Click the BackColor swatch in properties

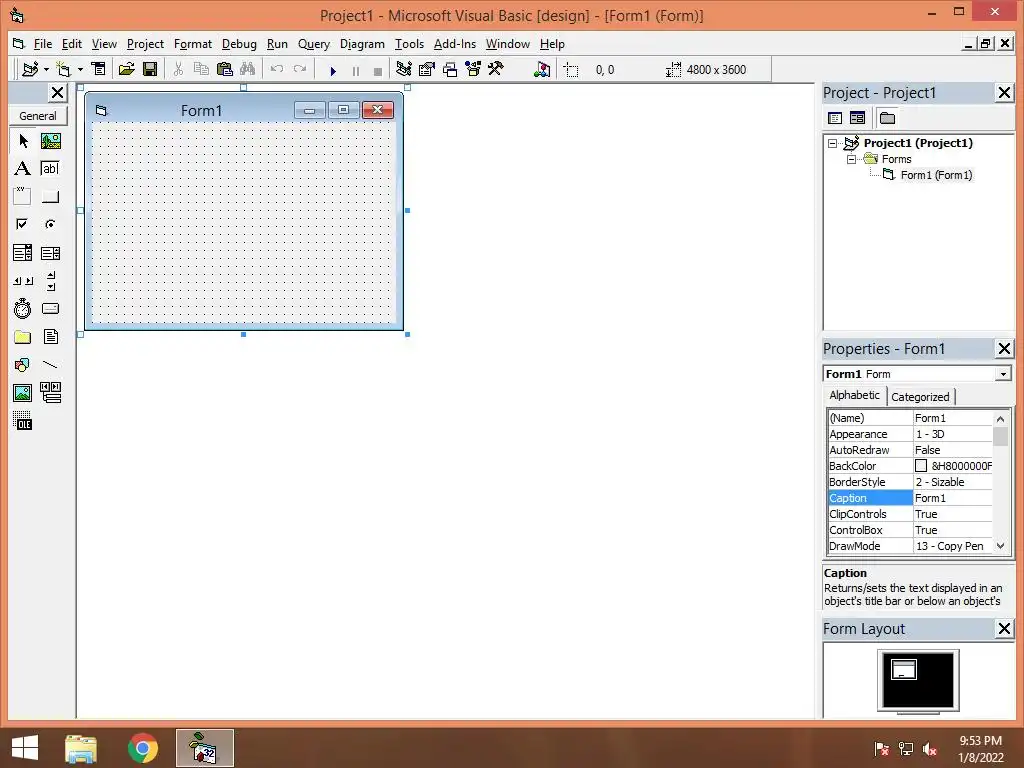pyautogui.click(x=921, y=466)
